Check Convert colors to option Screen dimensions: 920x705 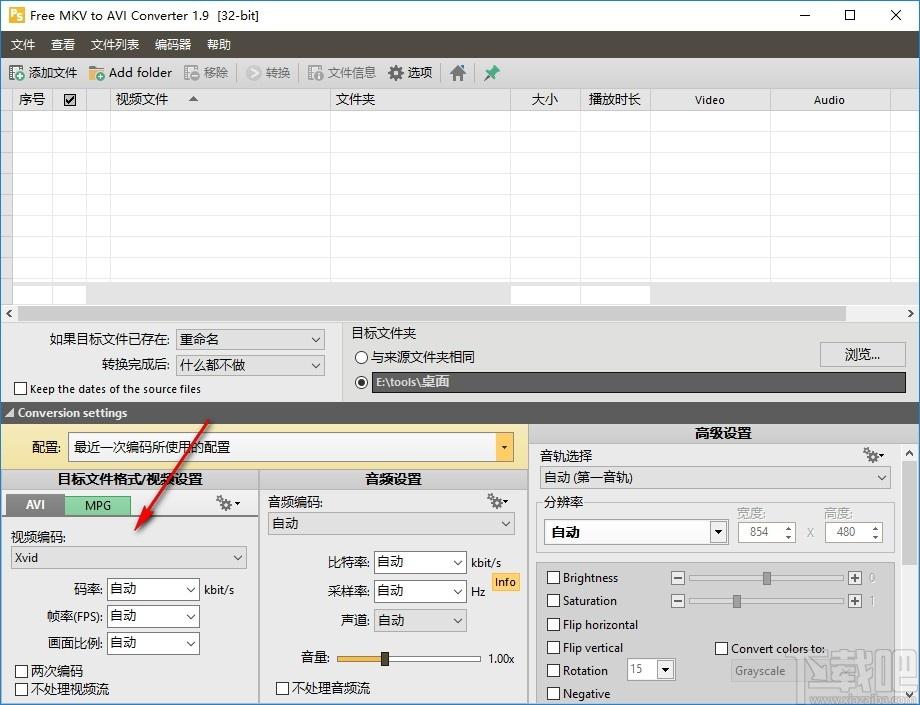click(x=722, y=649)
